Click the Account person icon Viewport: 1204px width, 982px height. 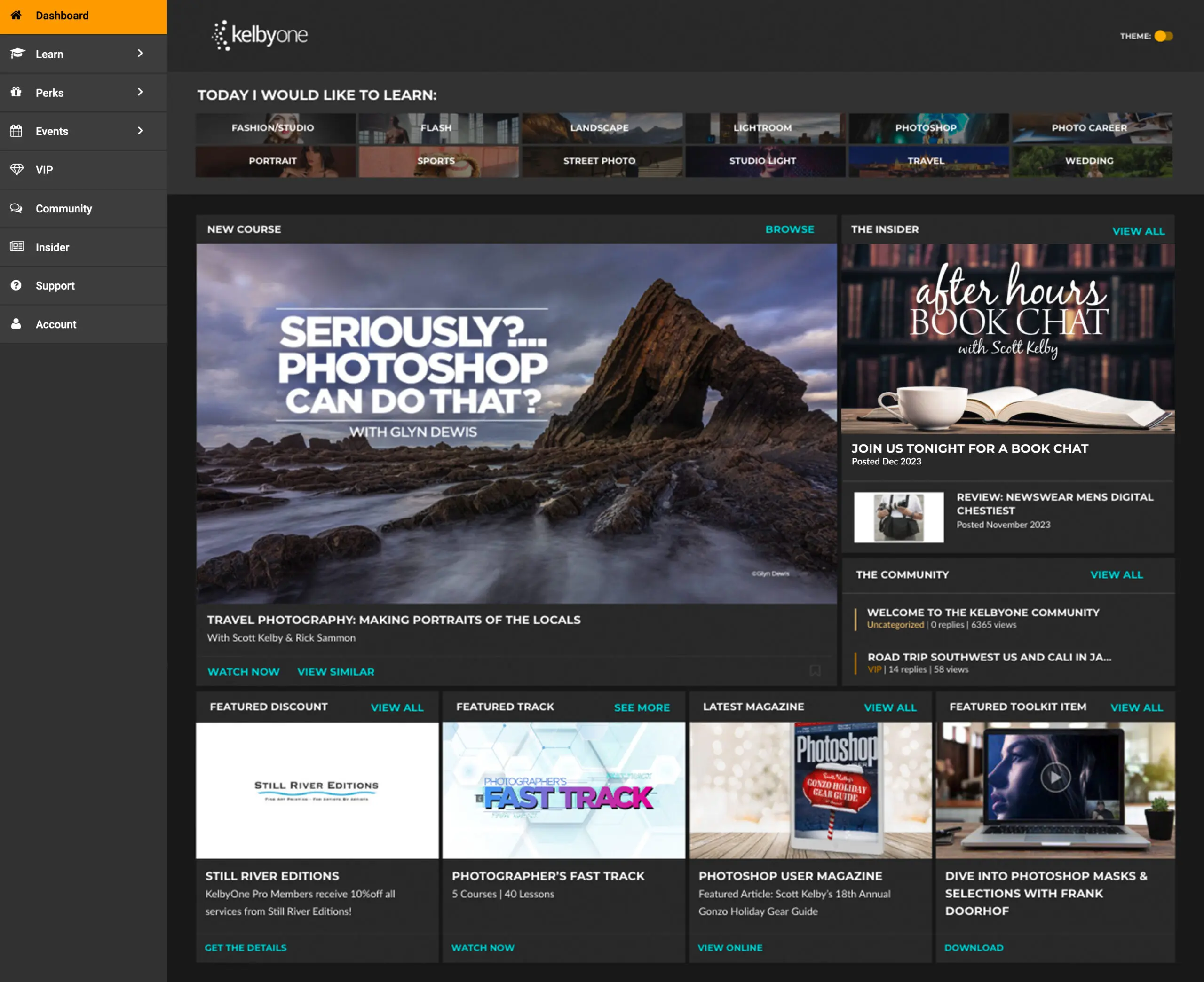tap(16, 323)
